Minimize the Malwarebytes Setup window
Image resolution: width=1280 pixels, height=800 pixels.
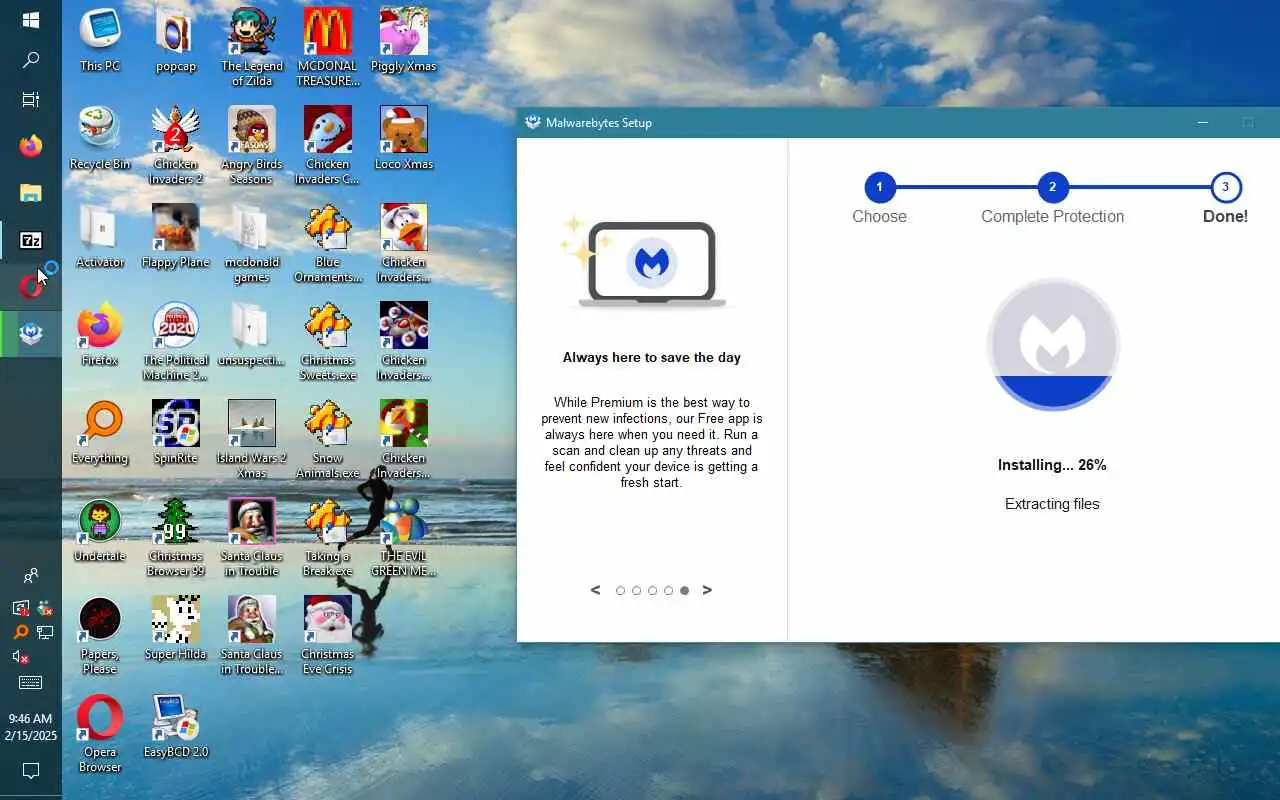tap(1203, 122)
